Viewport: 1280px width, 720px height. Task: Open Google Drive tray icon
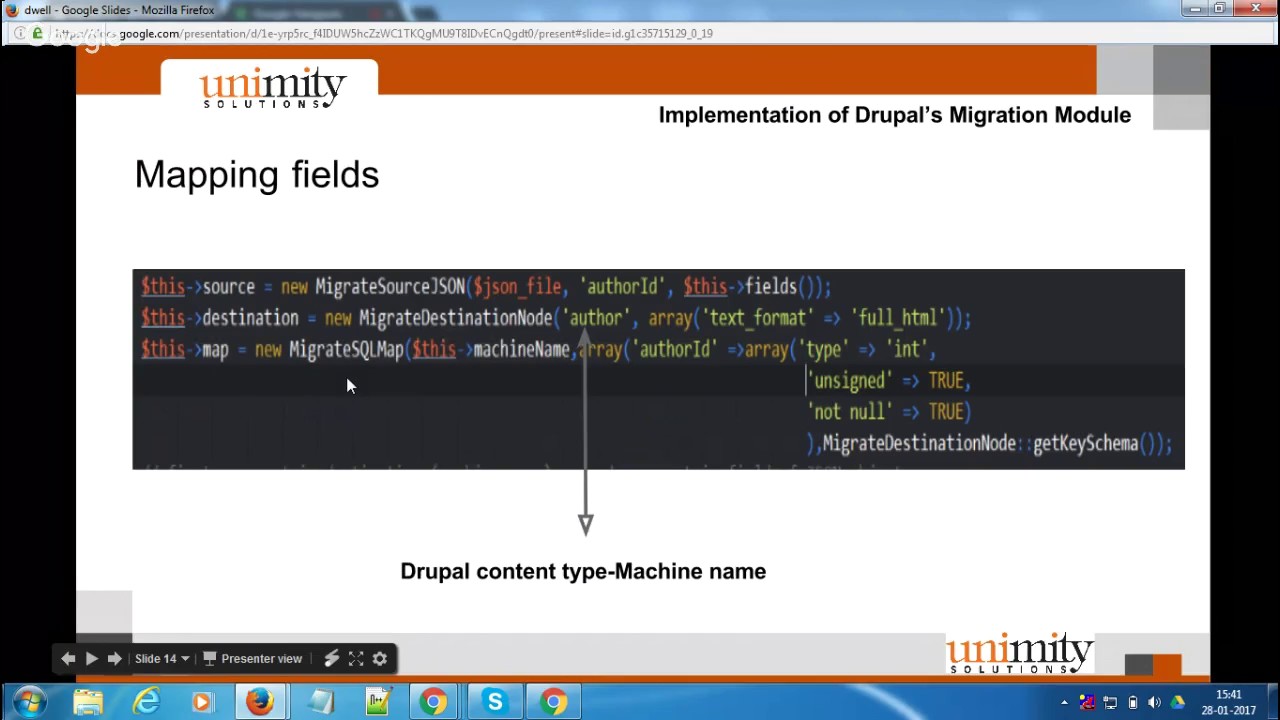tap(1177, 703)
